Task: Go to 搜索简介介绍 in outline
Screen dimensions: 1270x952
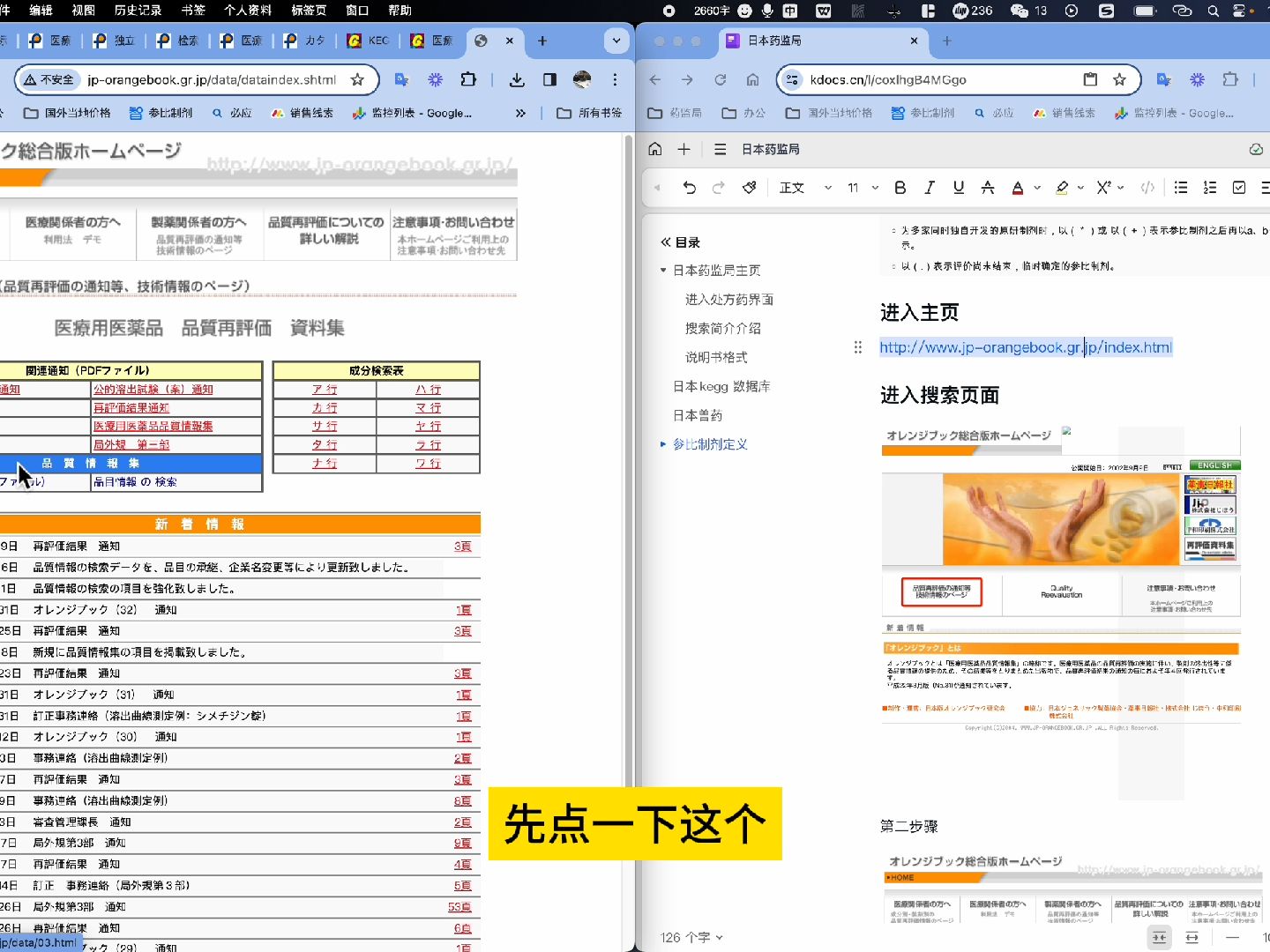Action: 722,328
